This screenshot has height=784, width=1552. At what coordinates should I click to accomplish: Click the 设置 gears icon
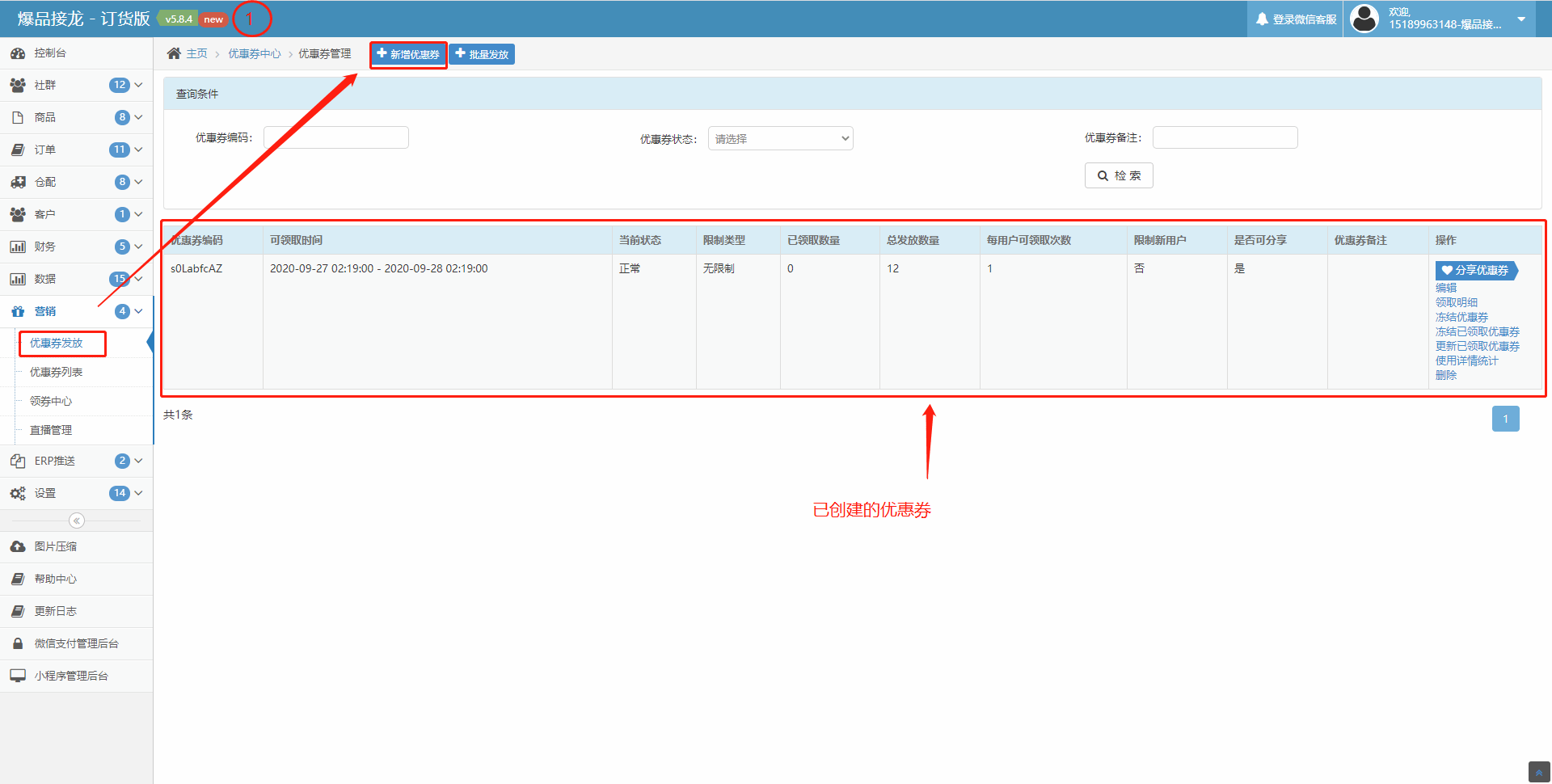(x=18, y=494)
